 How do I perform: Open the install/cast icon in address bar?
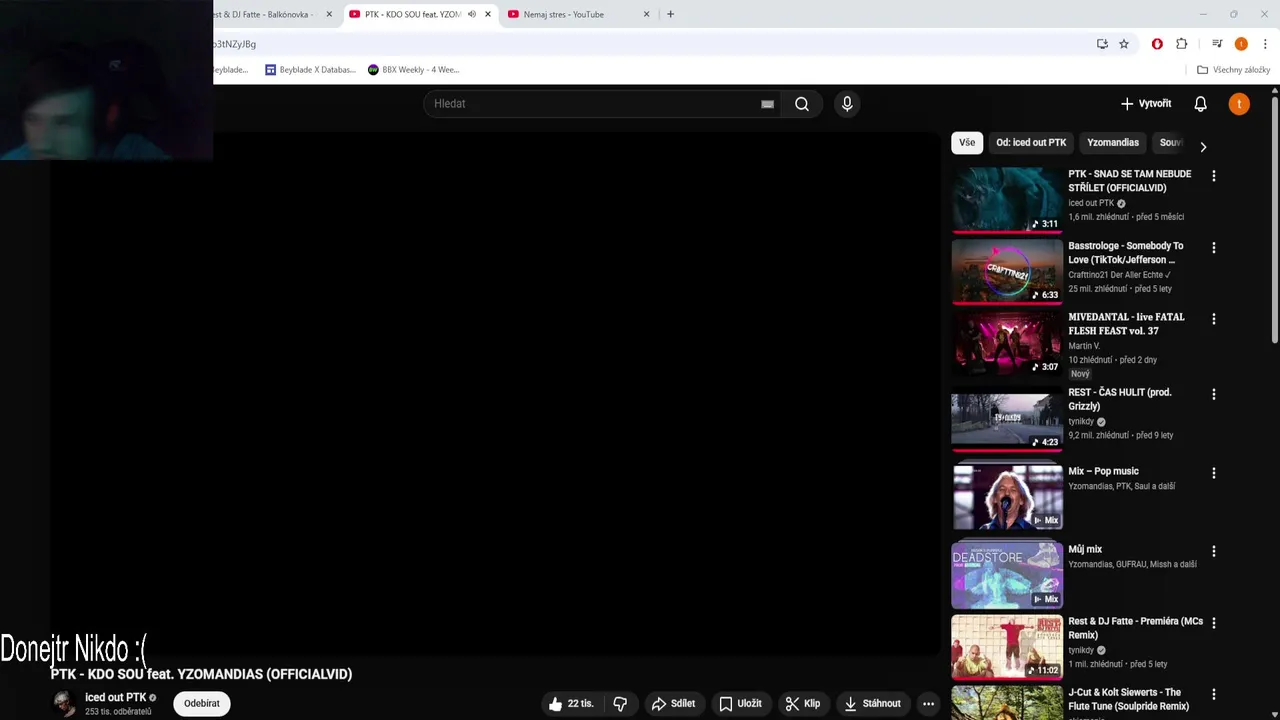[1102, 44]
